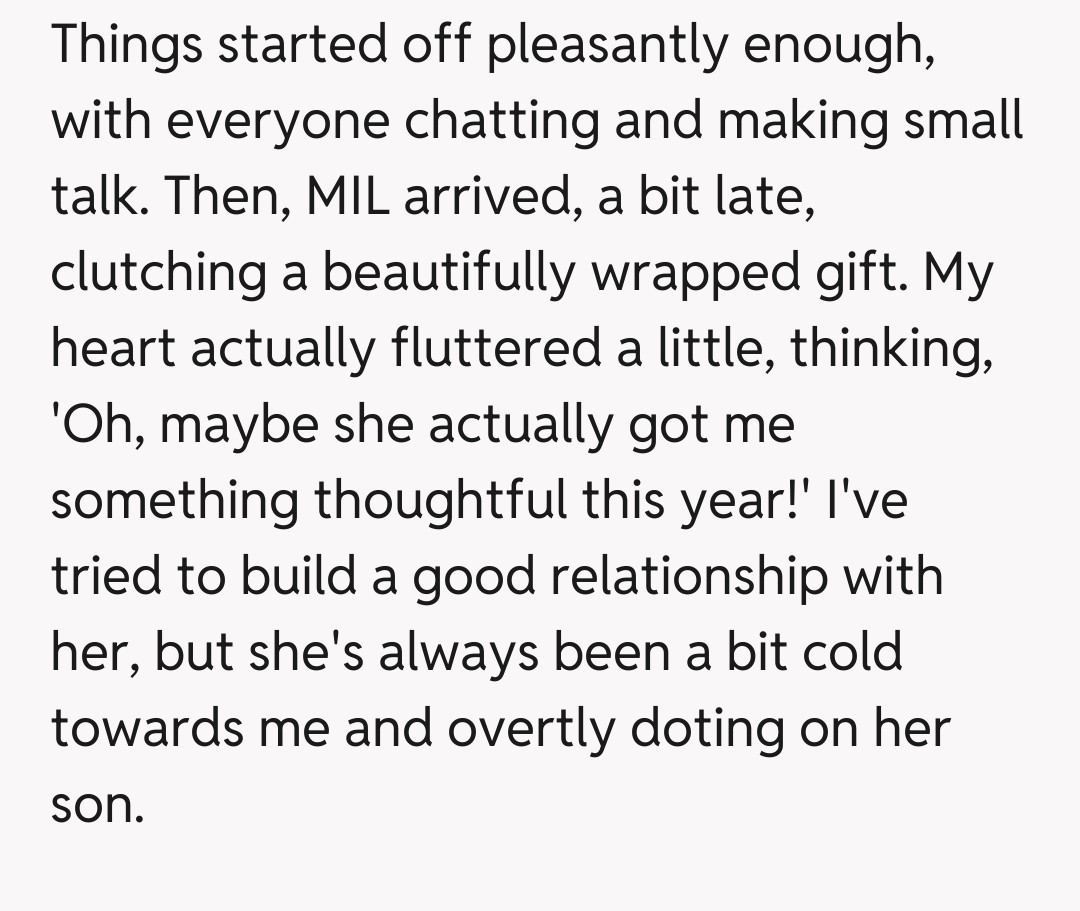
Task: Click the word "cold"
Action: [852, 653]
